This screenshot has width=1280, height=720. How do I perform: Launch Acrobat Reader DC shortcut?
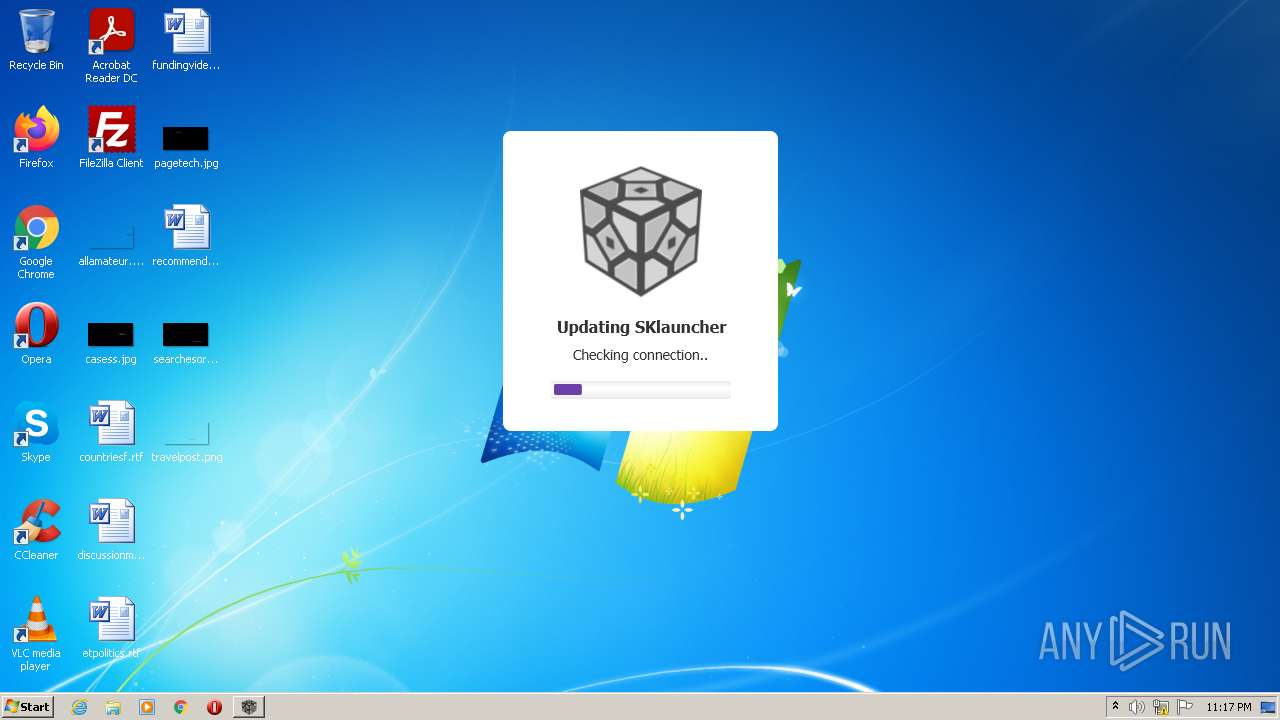111,46
